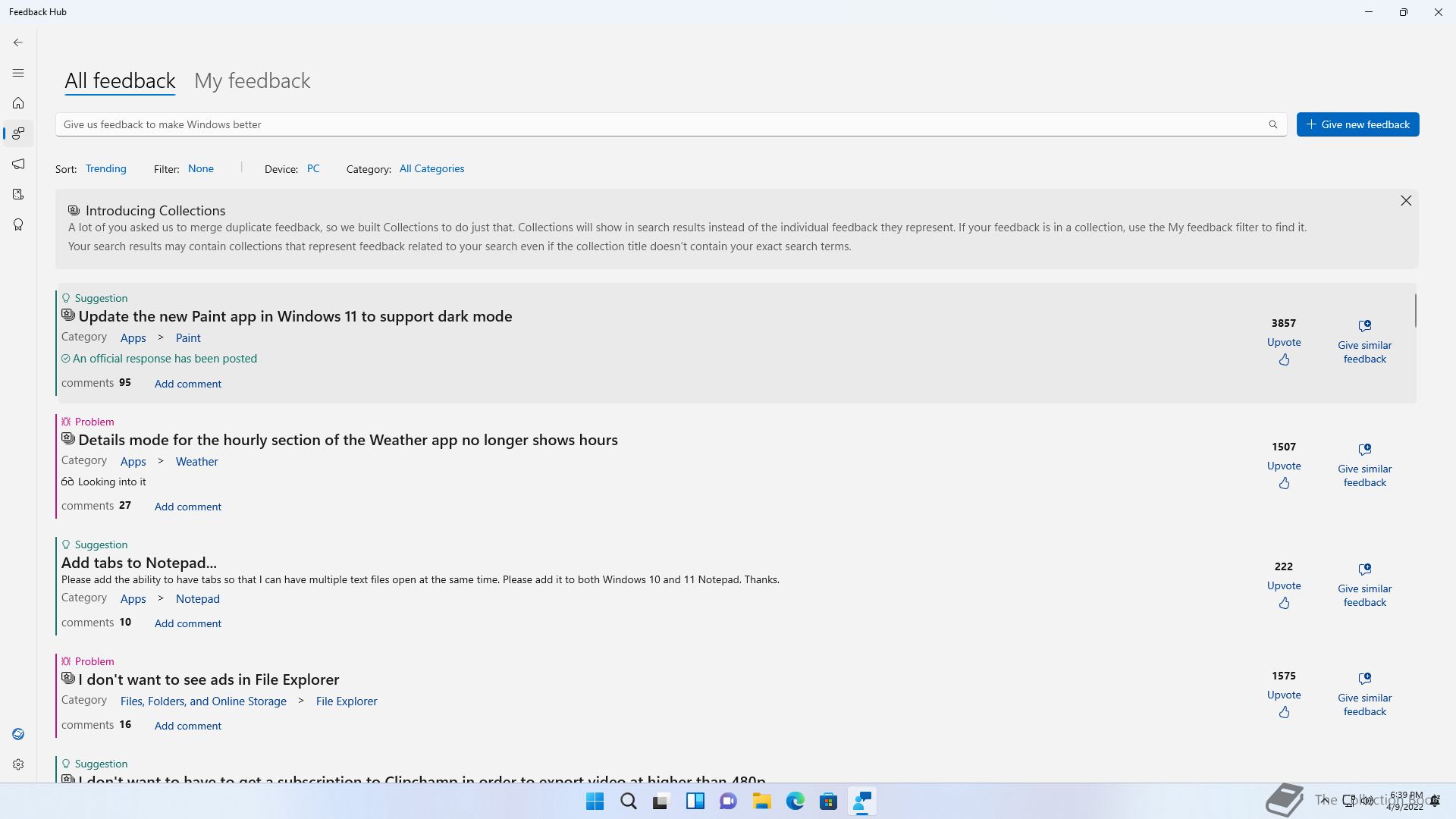
Task: Open the Notepad category link
Action: (x=198, y=599)
